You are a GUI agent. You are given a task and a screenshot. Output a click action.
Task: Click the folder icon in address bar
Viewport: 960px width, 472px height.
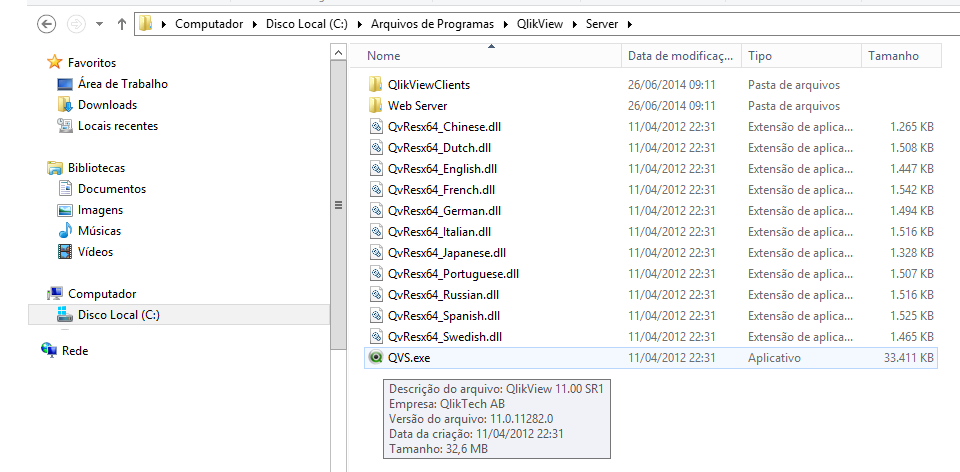(145, 24)
